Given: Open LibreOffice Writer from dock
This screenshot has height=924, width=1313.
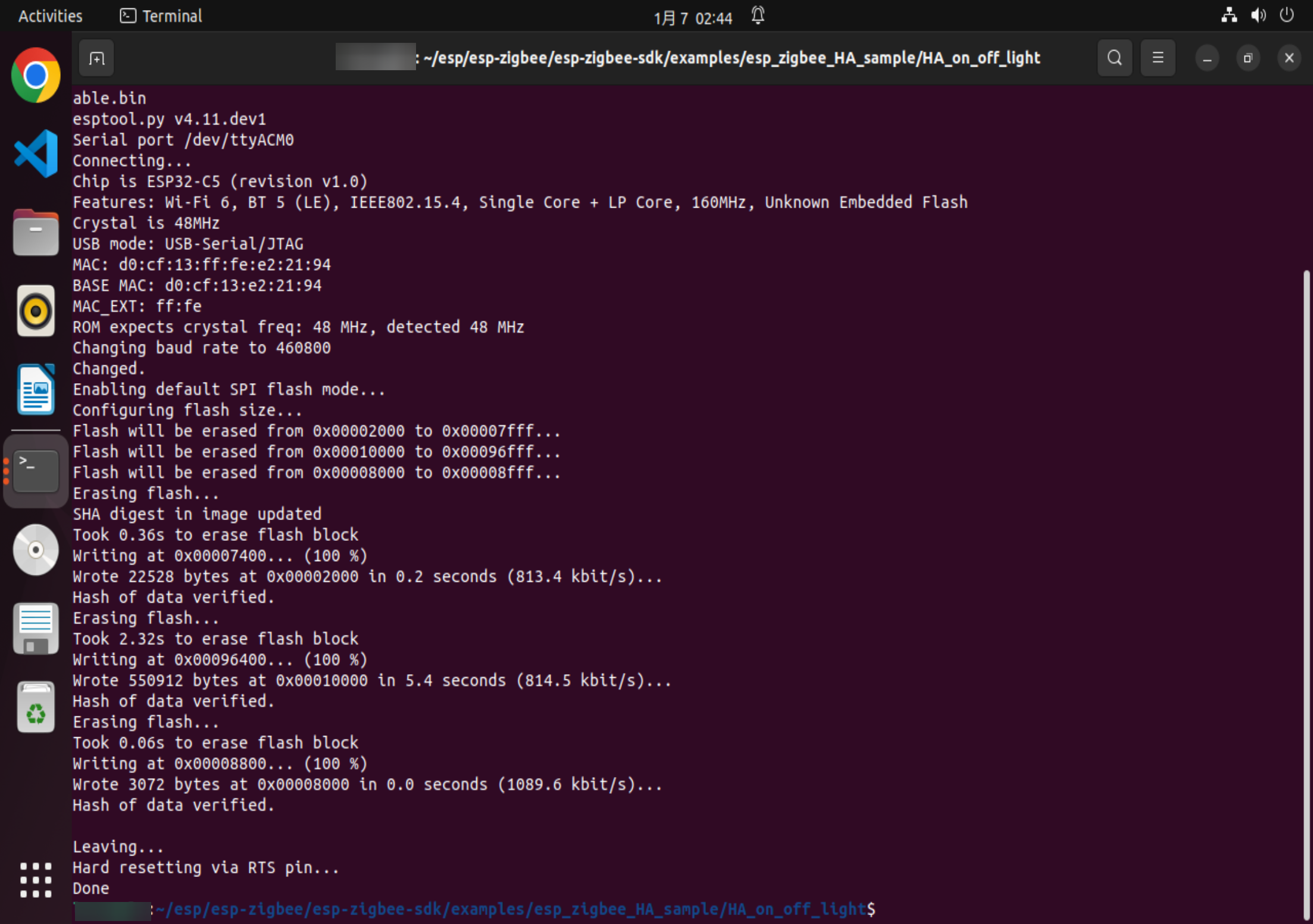Looking at the screenshot, I should tap(36, 389).
